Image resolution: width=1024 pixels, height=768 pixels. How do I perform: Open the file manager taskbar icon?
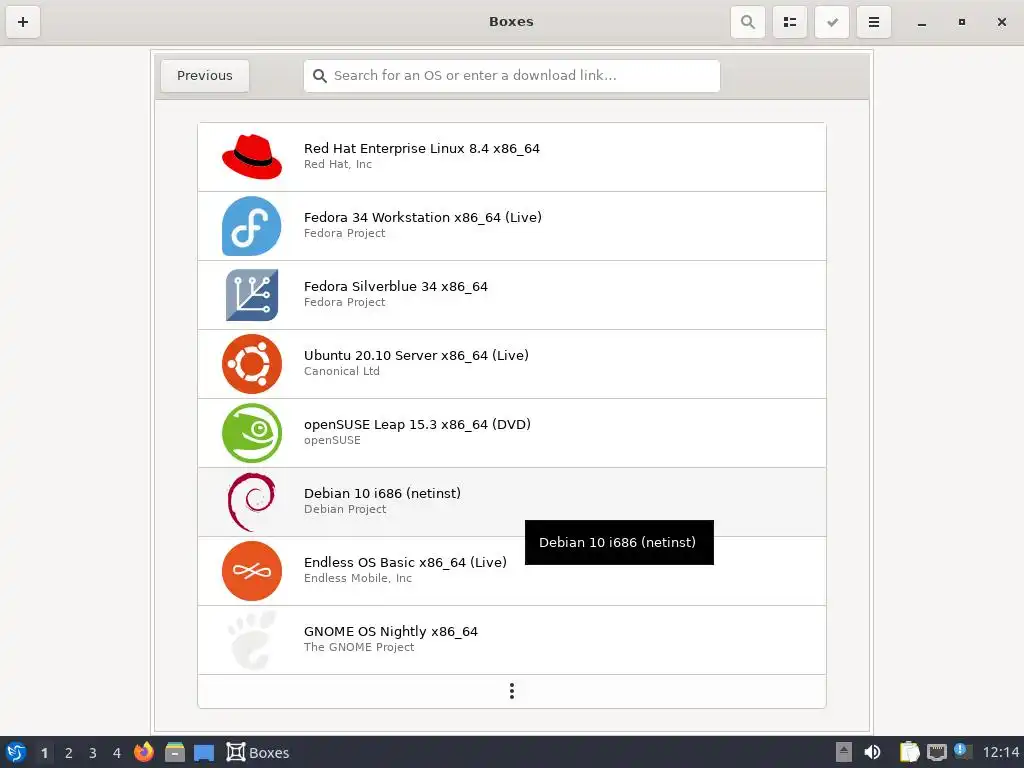click(174, 752)
